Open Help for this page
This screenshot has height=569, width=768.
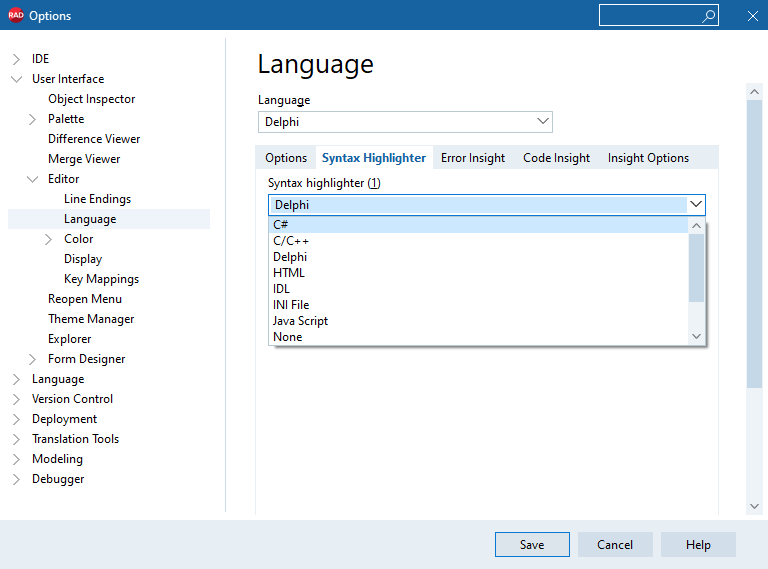click(x=698, y=545)
